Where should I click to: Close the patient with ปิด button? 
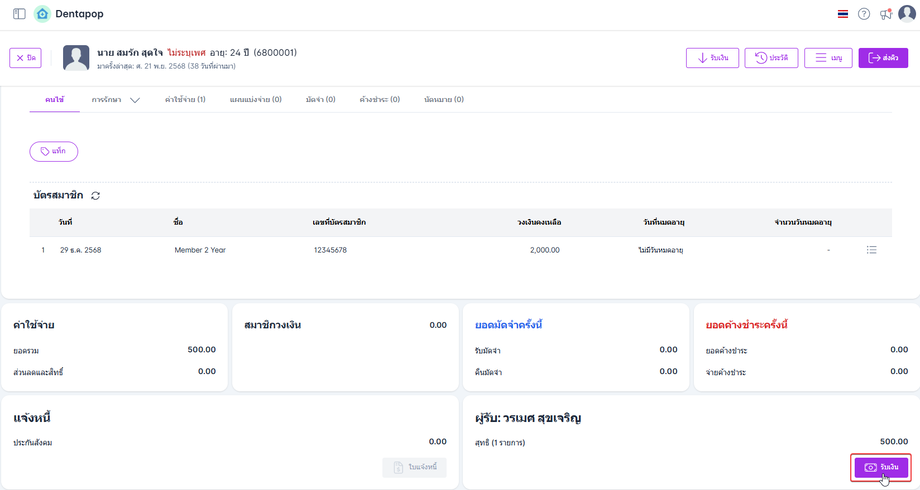point(25,58)
